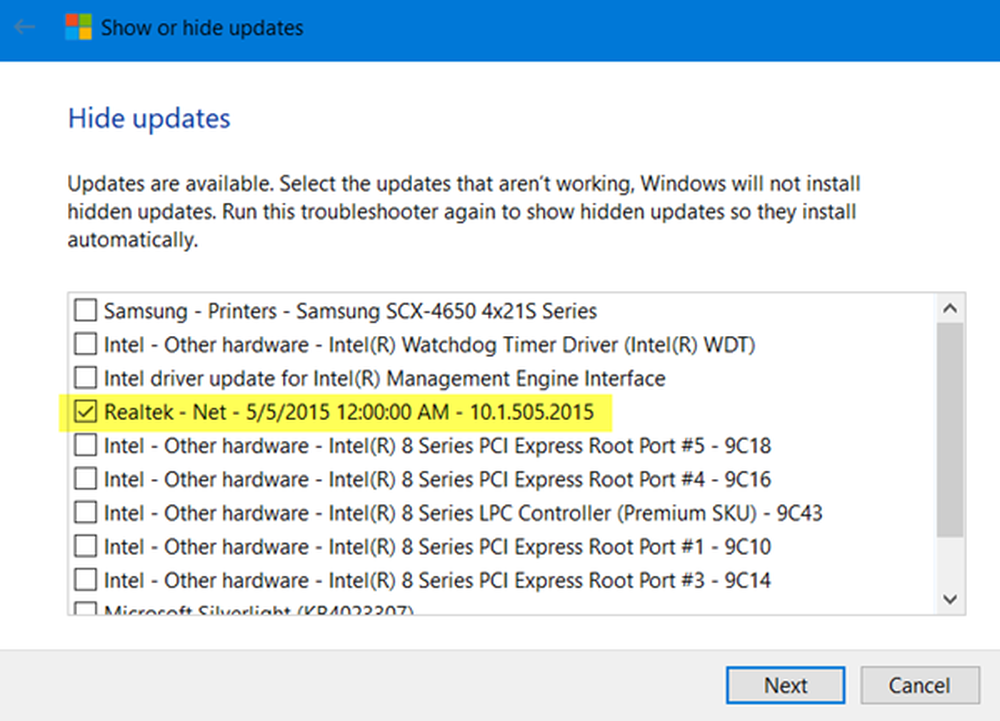Click the Windows logo icon in title bar
The image size is (1000, 721).
pos(78,27)
